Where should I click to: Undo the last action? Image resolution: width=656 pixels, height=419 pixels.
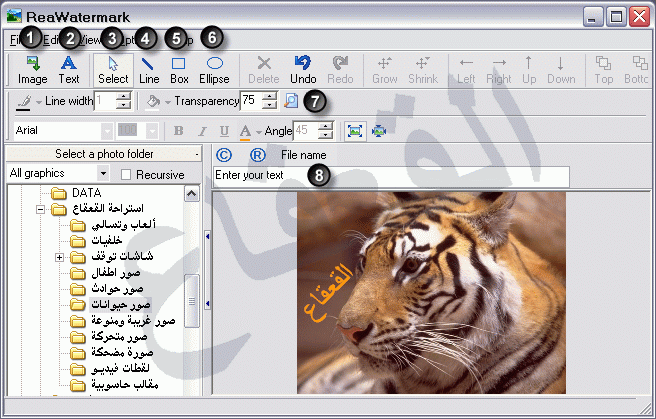coord(303,70)
